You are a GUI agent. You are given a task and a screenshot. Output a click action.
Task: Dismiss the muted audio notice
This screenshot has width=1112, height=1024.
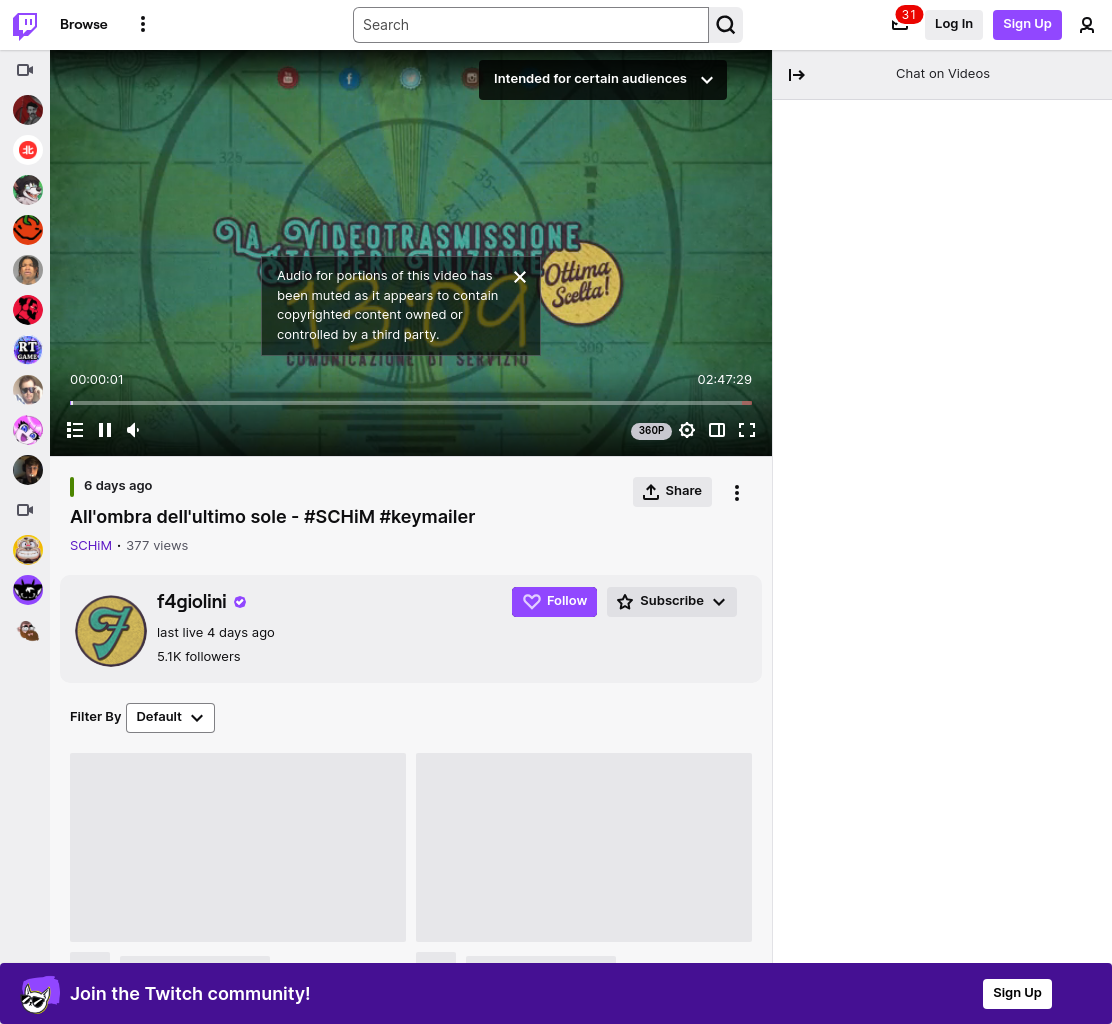point(520,277)
